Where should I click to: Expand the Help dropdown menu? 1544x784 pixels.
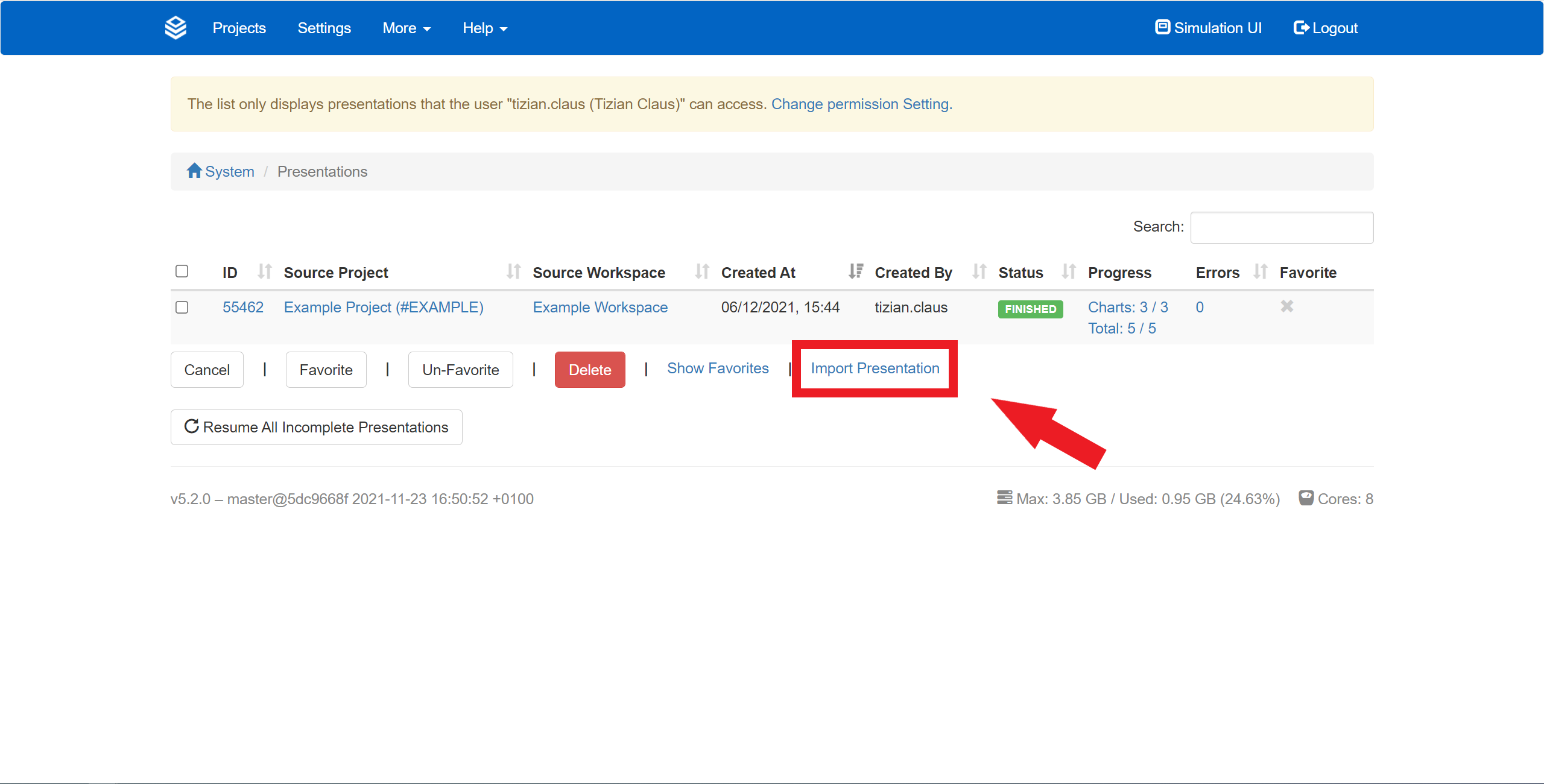(484, 28)
